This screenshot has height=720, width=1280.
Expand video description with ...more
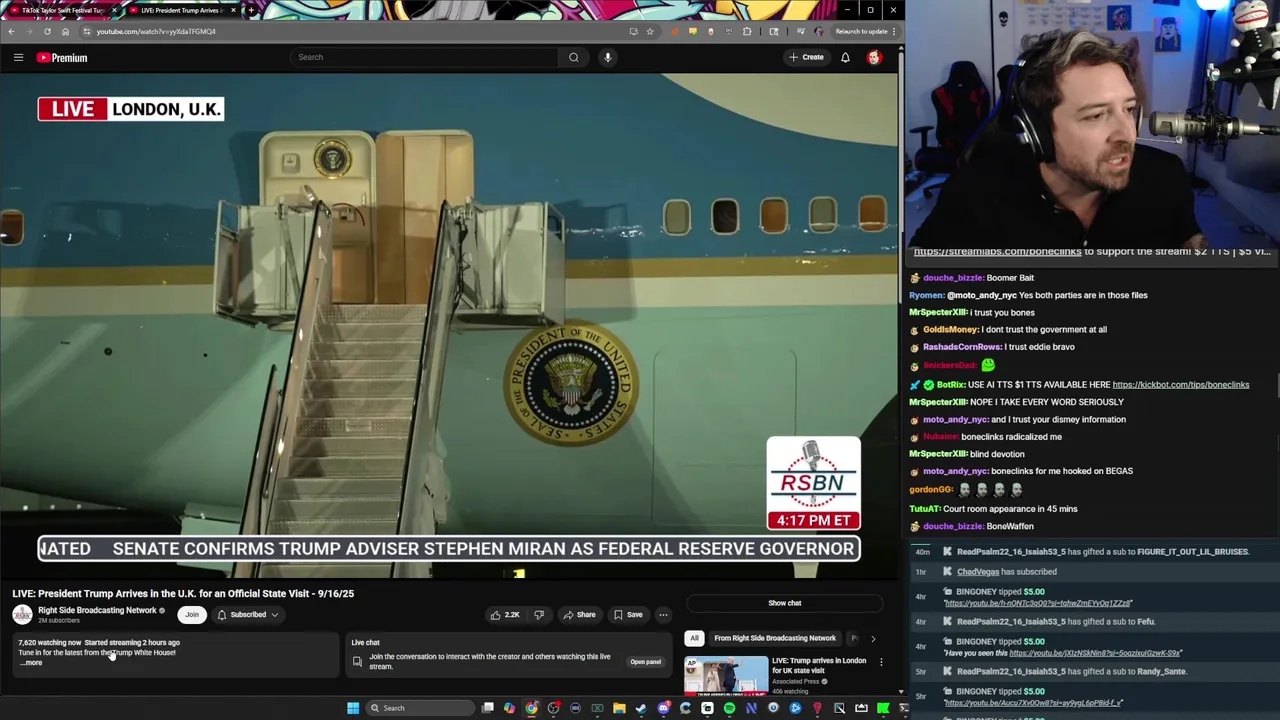[x=31, y=663]
